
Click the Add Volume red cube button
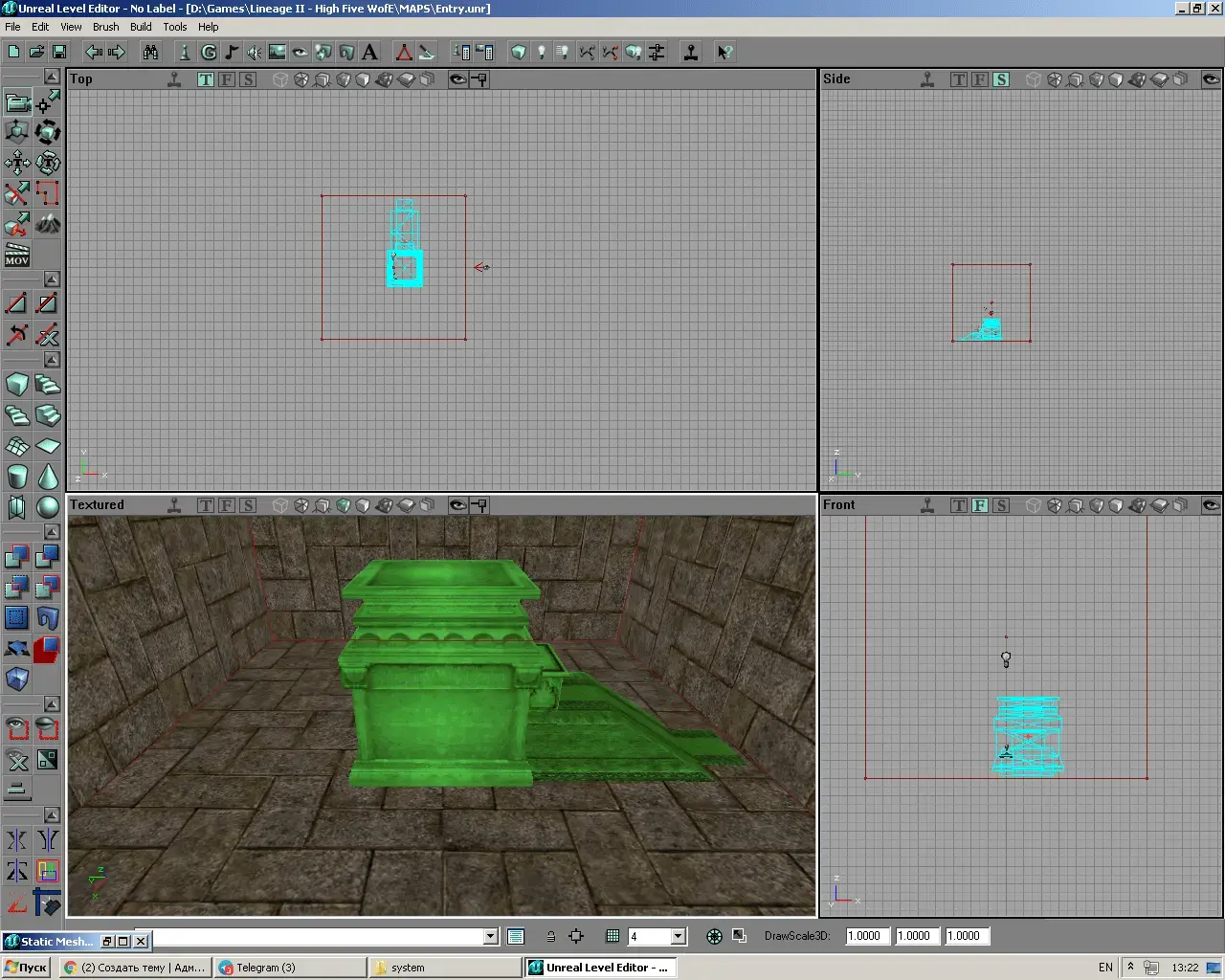[x=48, y=648]
